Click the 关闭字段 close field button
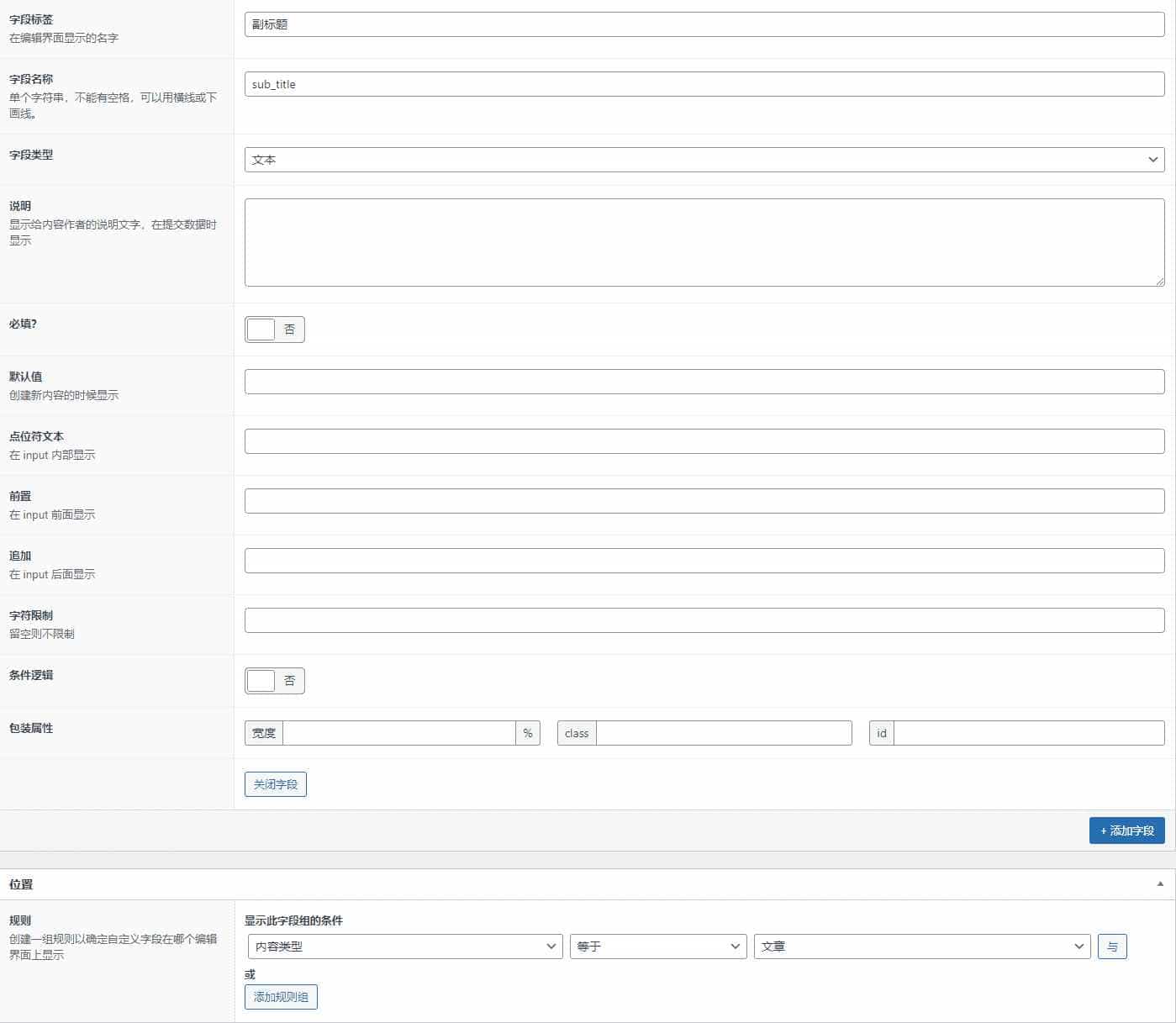 [x=276, y=784]
